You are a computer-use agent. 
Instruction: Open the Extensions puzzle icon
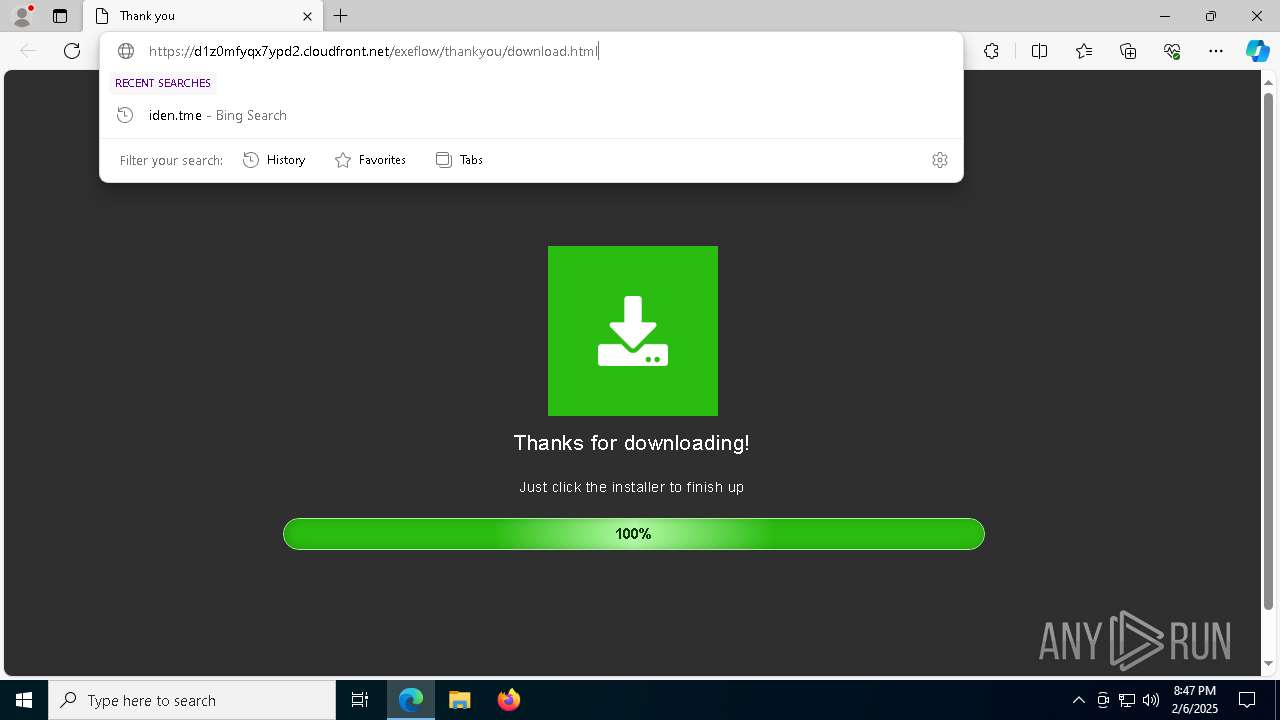click(991, 51)
